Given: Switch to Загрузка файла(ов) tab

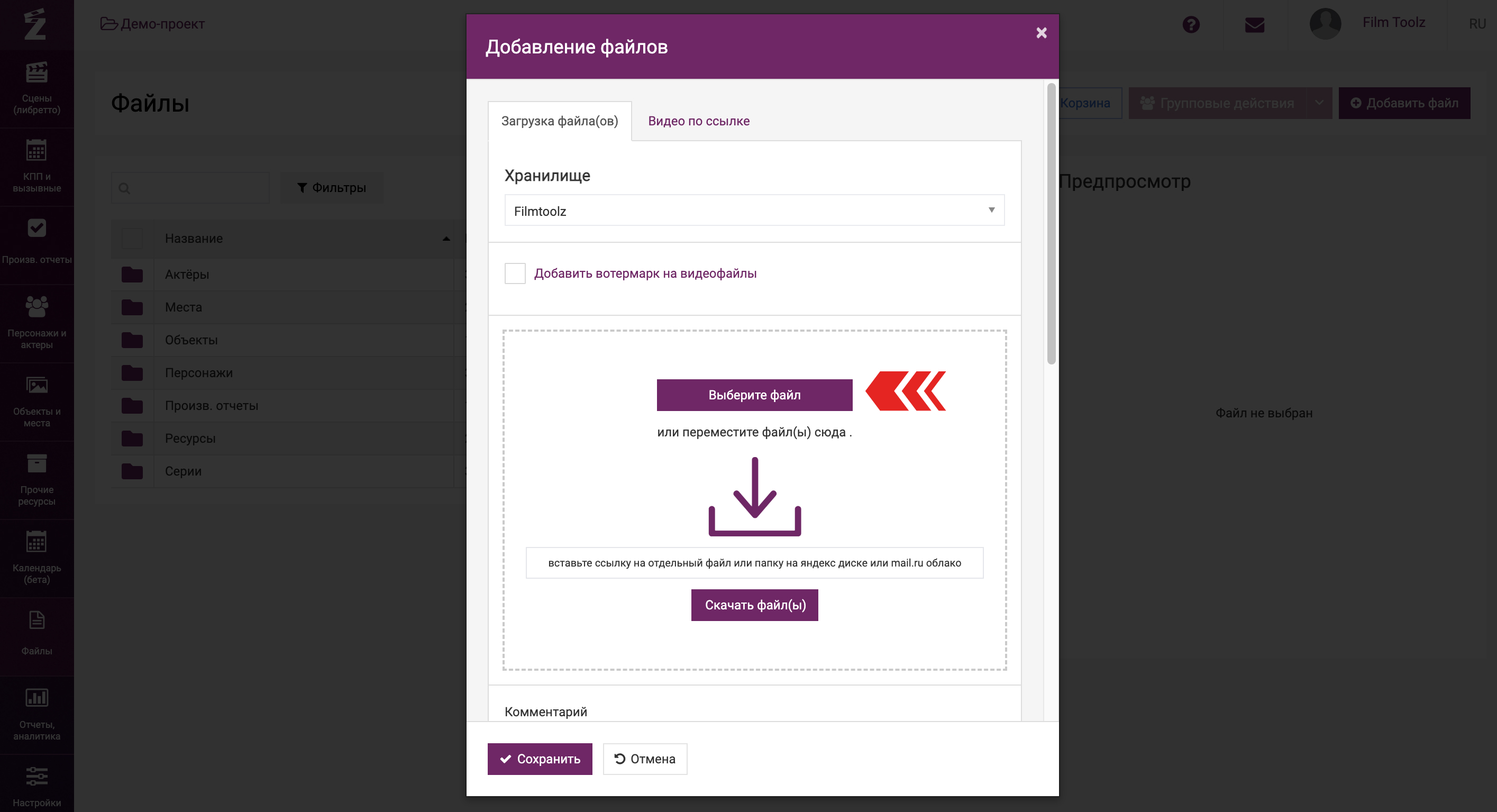Looking at the screenshot, I should point(560,121).
